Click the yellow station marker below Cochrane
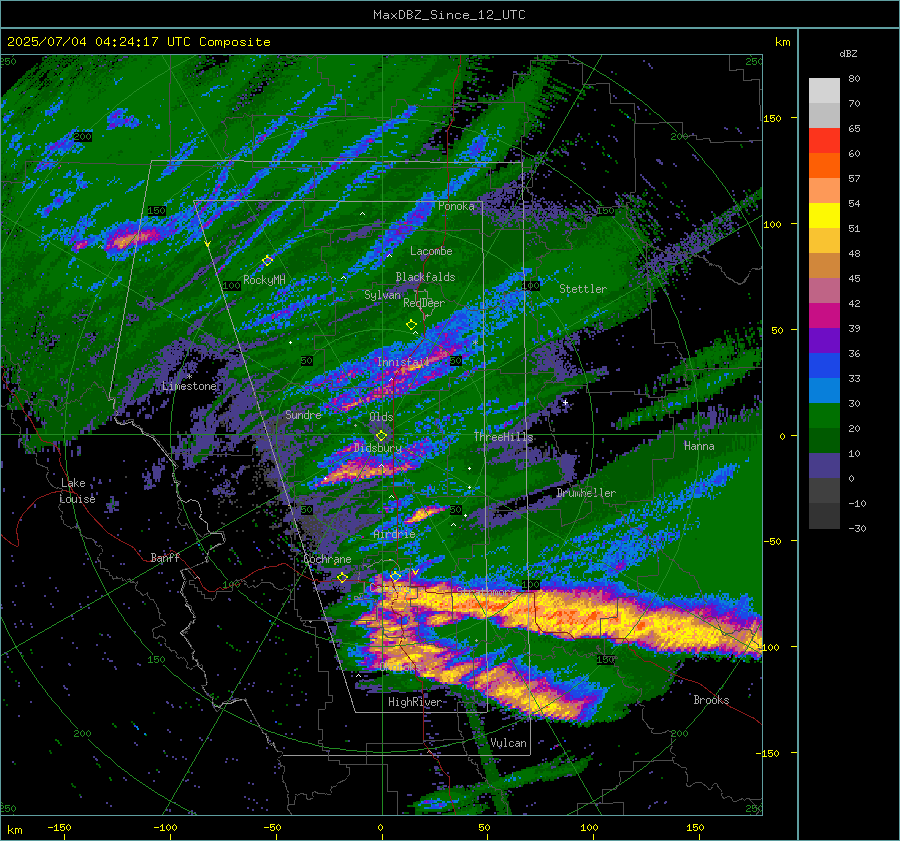This screenshot has width=900, height=841. click(342, 578)
